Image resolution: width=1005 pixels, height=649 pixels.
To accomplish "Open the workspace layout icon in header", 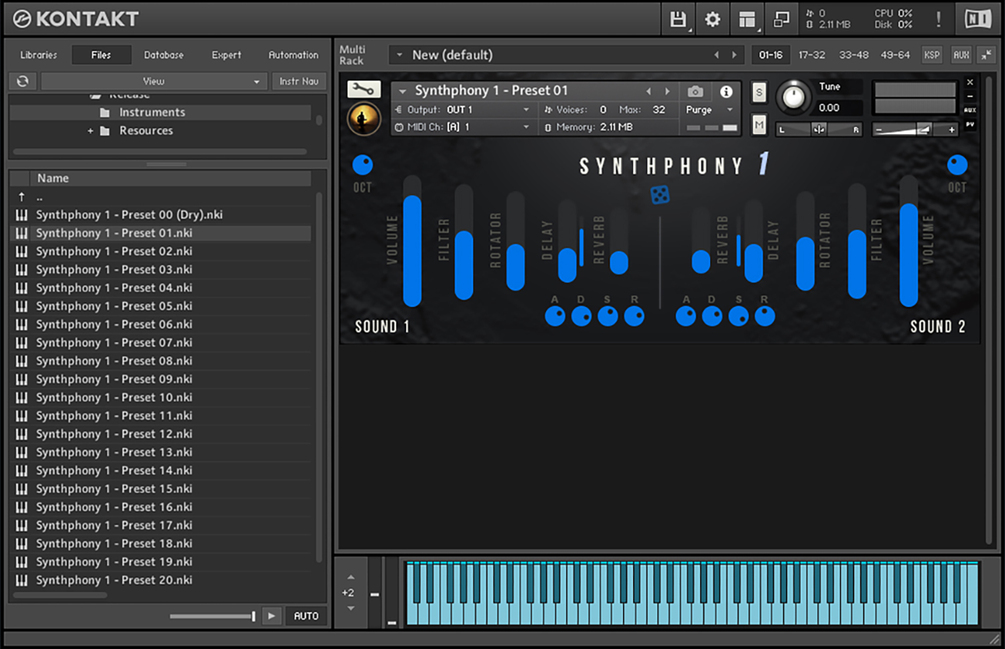I will coord(747,19).
